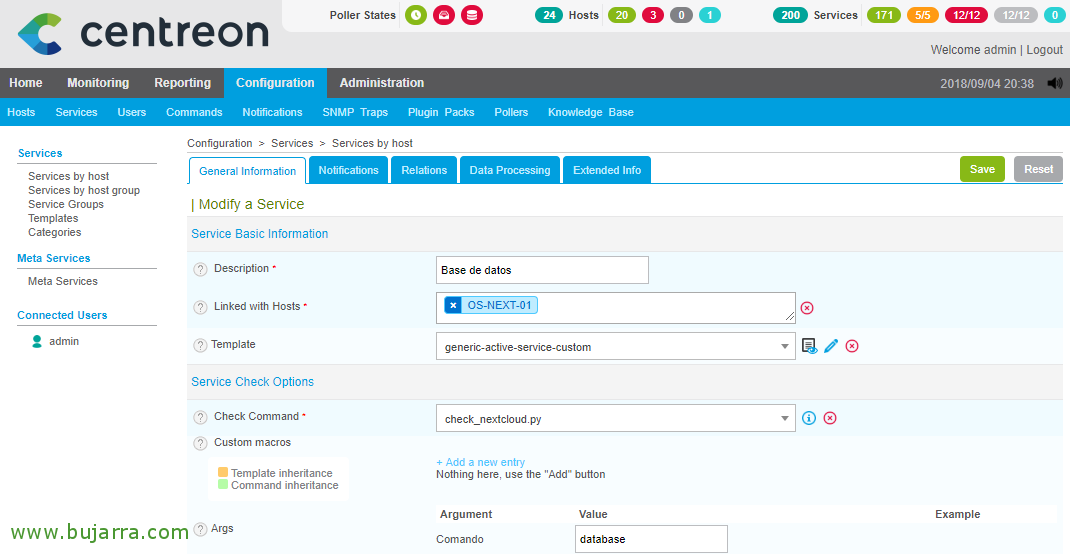This screenshot has width=1070, height=554.
Task: Open the Check Command dropdown
Action: point(616,418)
